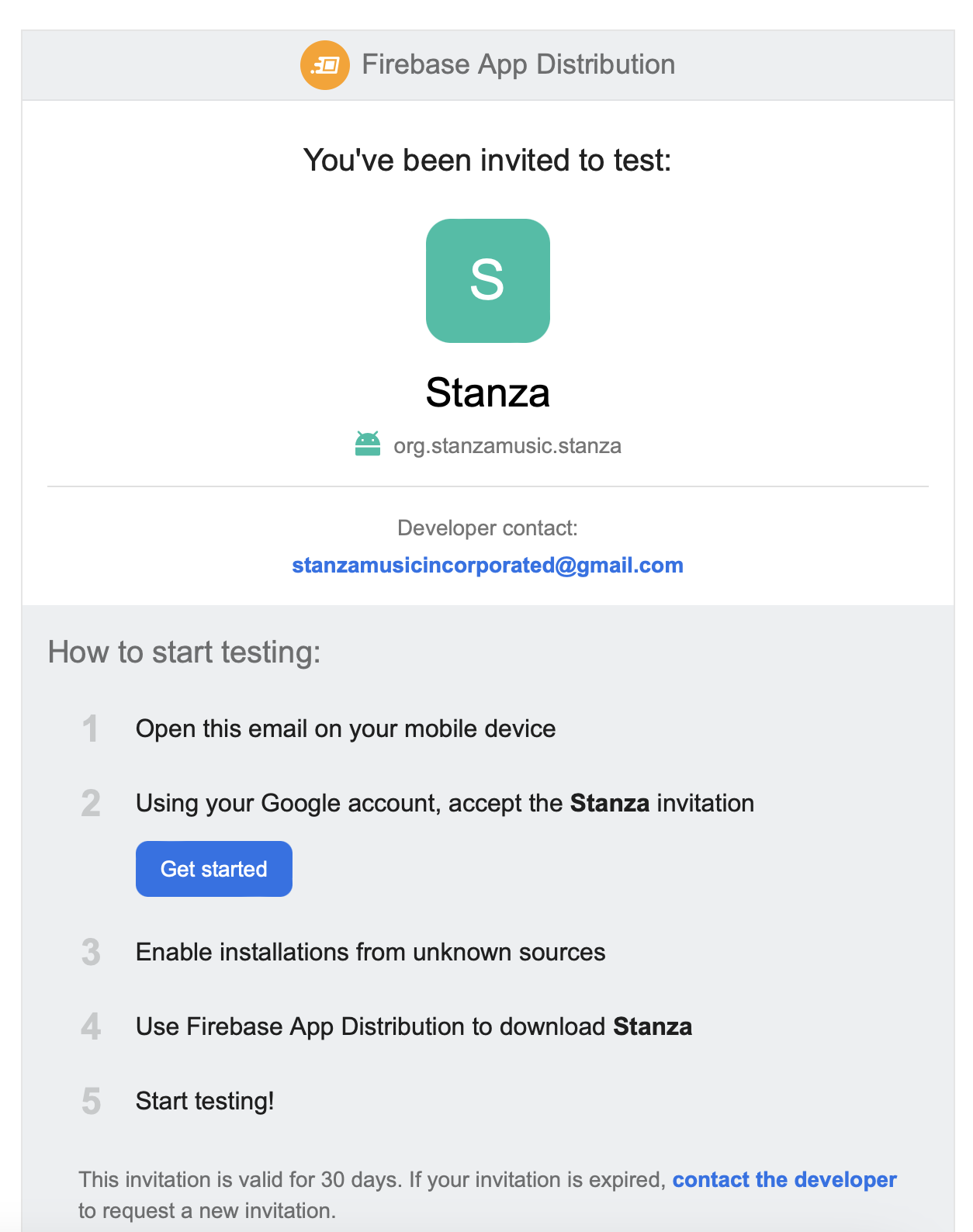
Task: Click the Use Firebase App Distribution download step
Action: 414,1026
